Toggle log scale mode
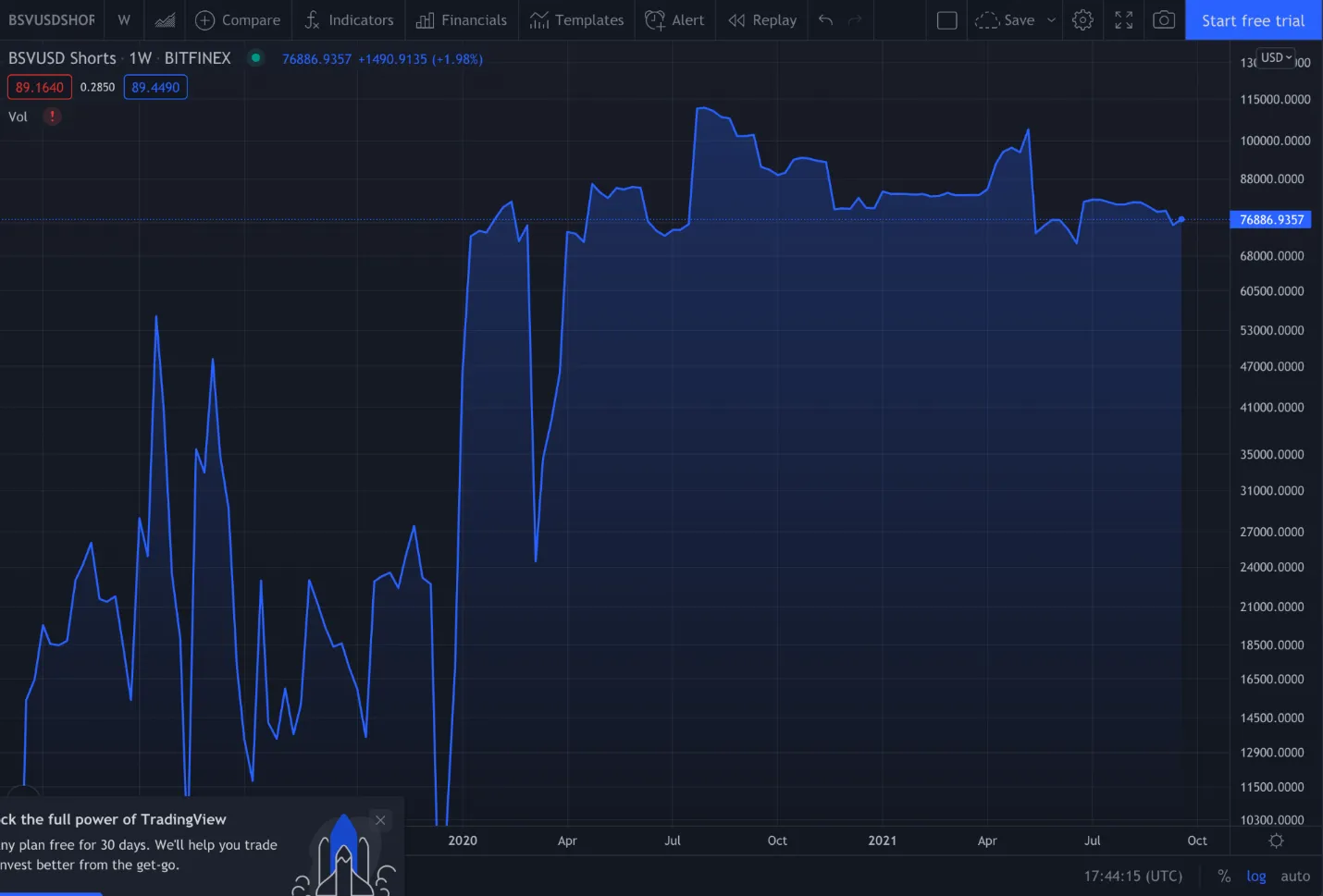The image size is (1323, 896). [1255, 876]
